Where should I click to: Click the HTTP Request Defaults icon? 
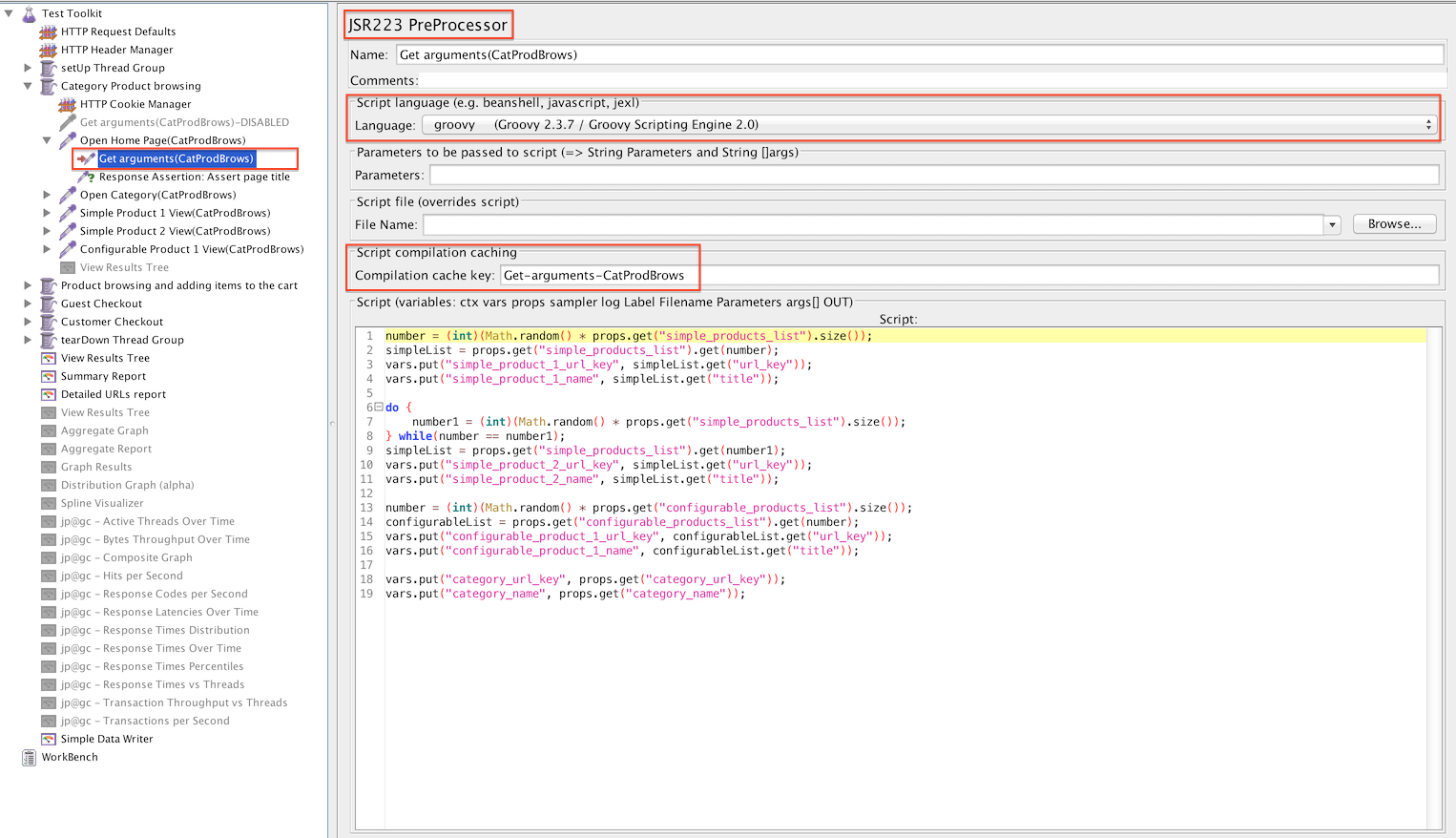(48, 31)
